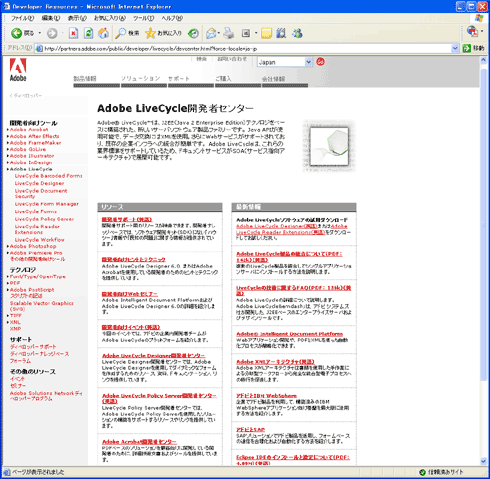Open the LiveCycle Workflow sidebar link

click(39, 240)
